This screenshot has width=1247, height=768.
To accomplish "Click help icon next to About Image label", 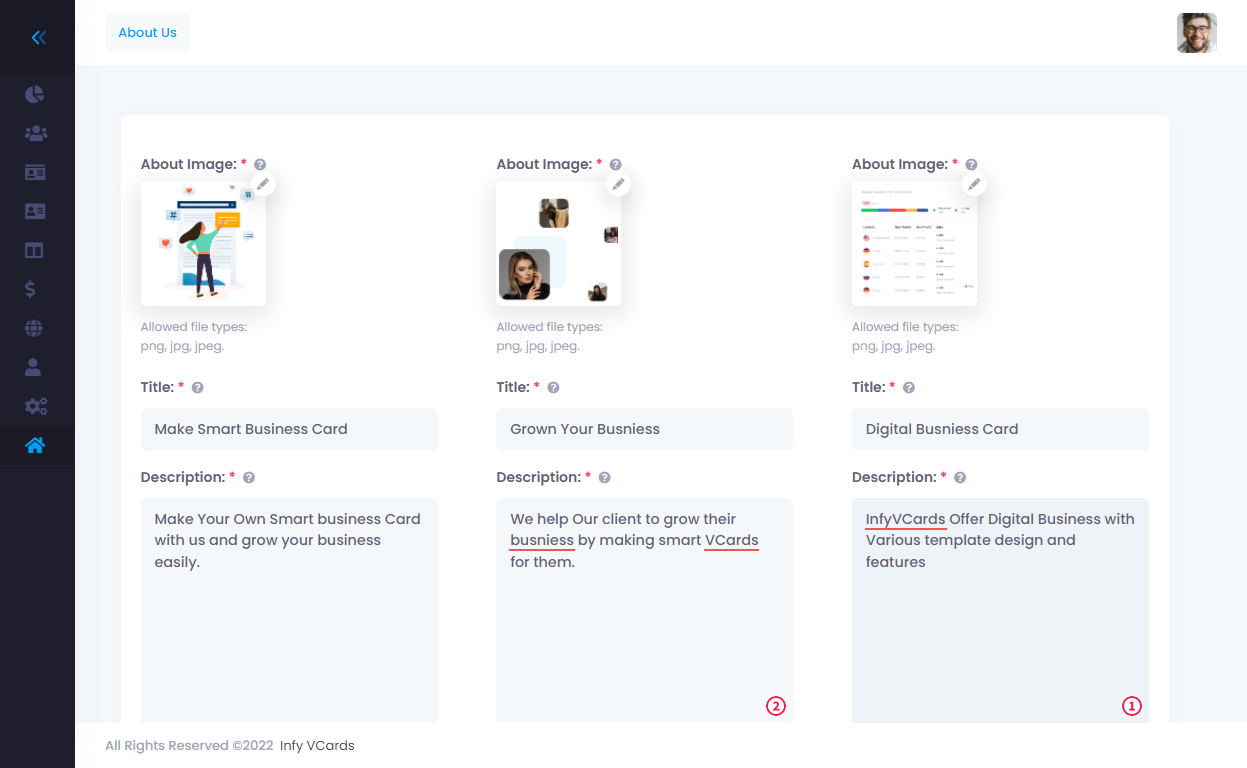I will pyautogui.click(x=259, y=164).
